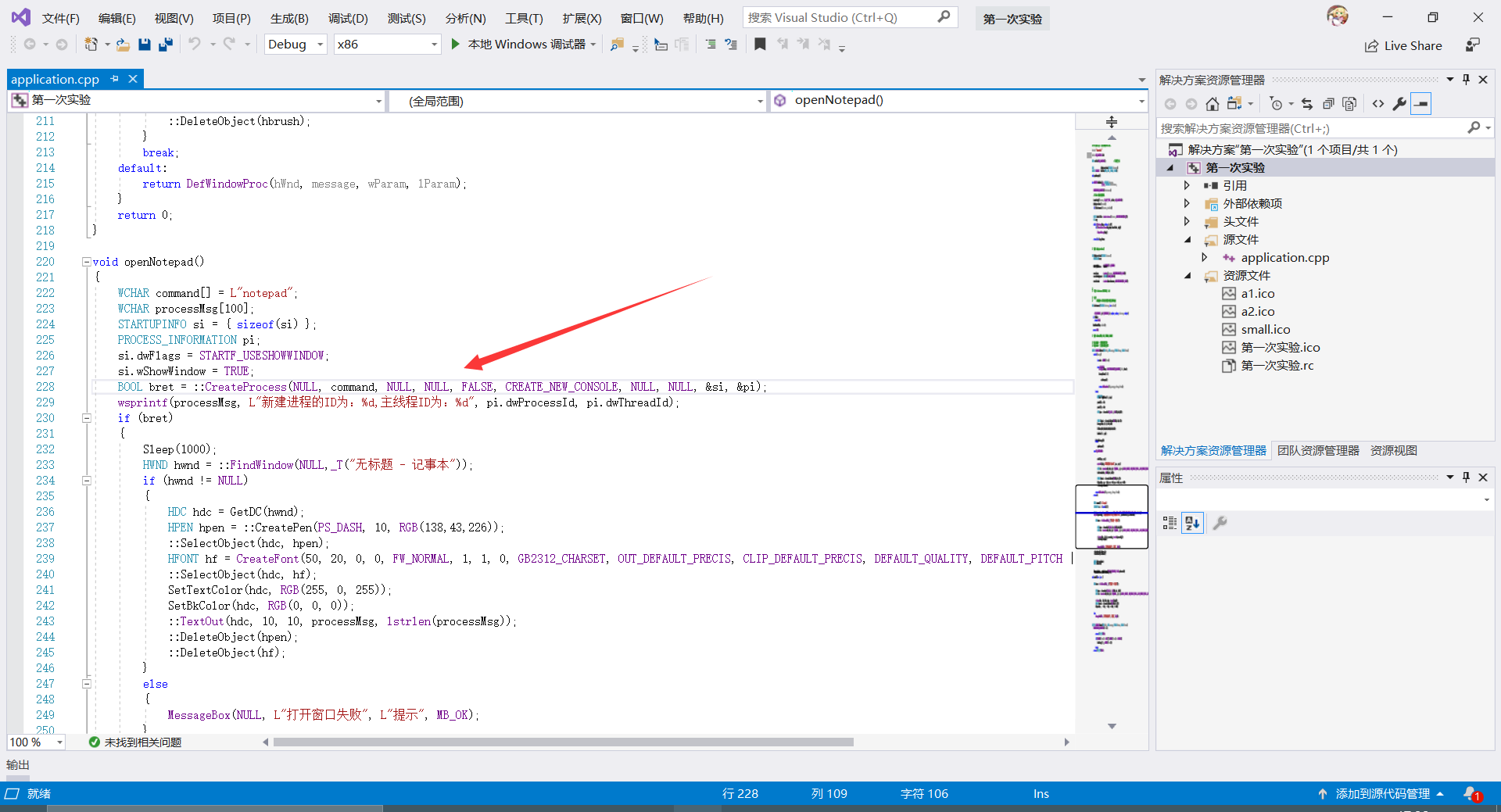Click the 未找到相关问题 status indicator
Viewport: 1501px width, 812px height.
(x=135, y=742)
